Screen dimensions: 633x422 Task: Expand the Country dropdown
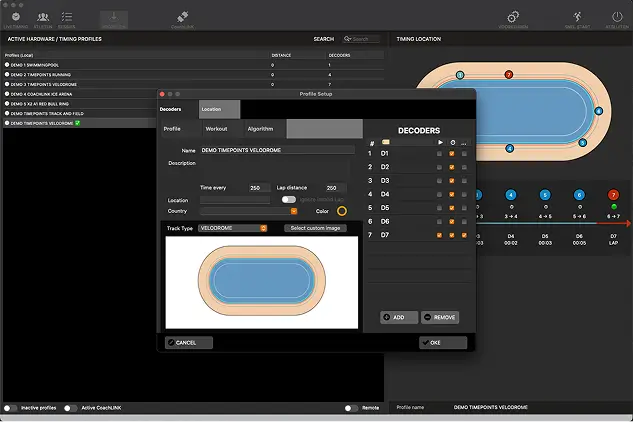[249, 211]
